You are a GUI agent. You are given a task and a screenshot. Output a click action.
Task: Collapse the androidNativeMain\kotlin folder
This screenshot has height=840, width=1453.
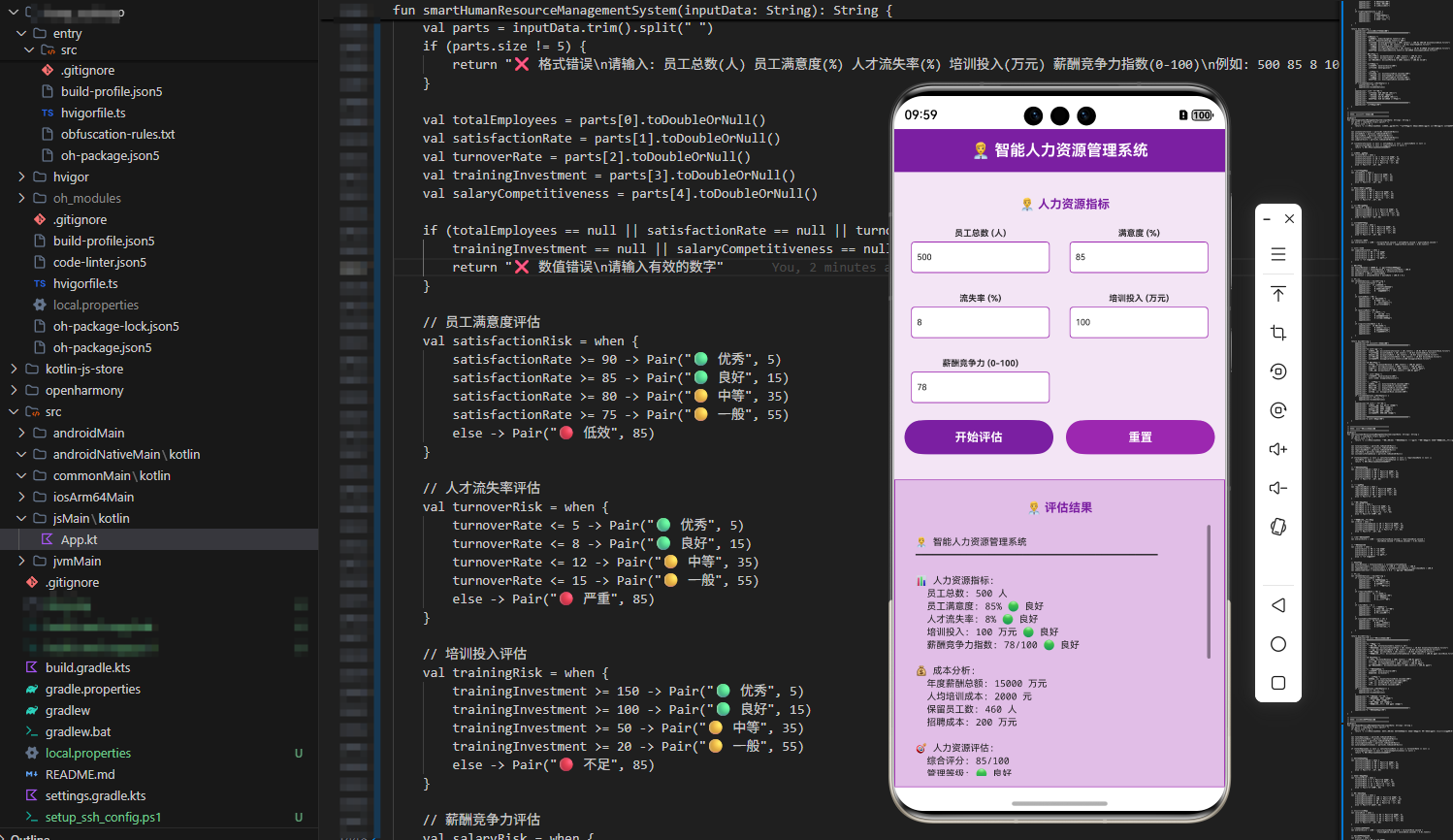pos(21,454)
